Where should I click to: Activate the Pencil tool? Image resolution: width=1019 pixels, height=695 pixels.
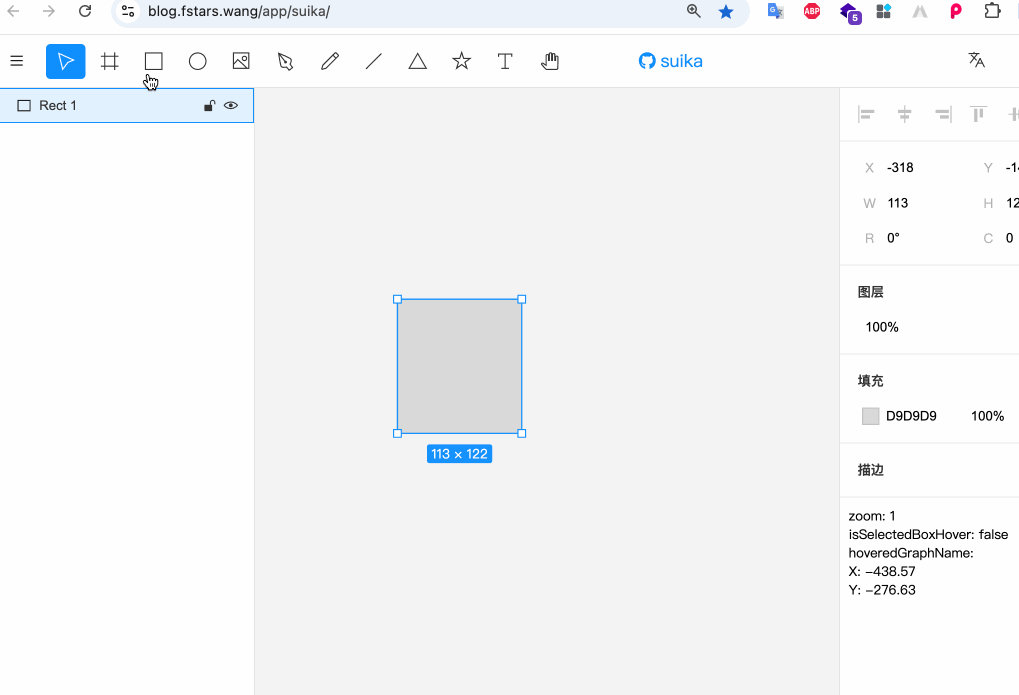pyautogui.click(x=329, y=61)
